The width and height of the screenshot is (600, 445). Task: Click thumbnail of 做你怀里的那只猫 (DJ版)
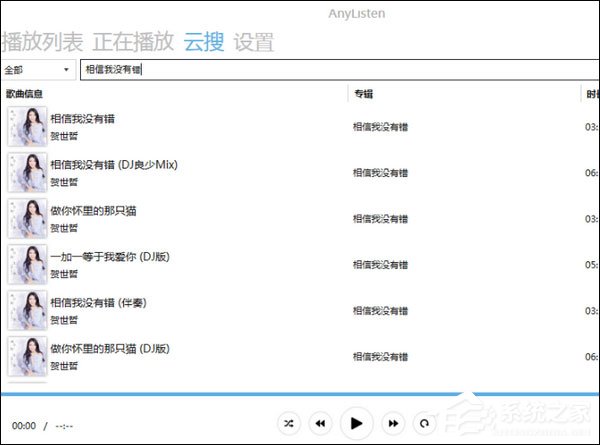coord(27,356)
